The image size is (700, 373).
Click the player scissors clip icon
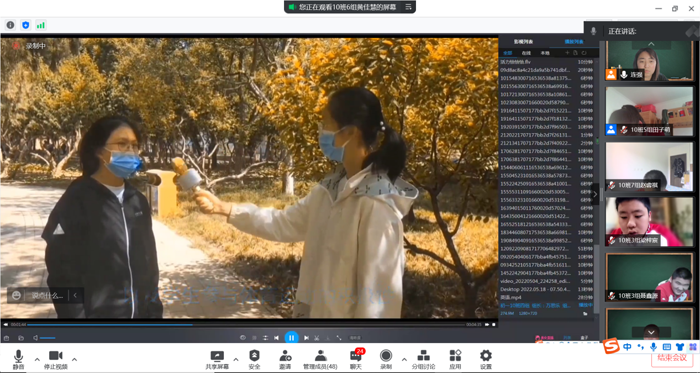click(x=317, y=338)
